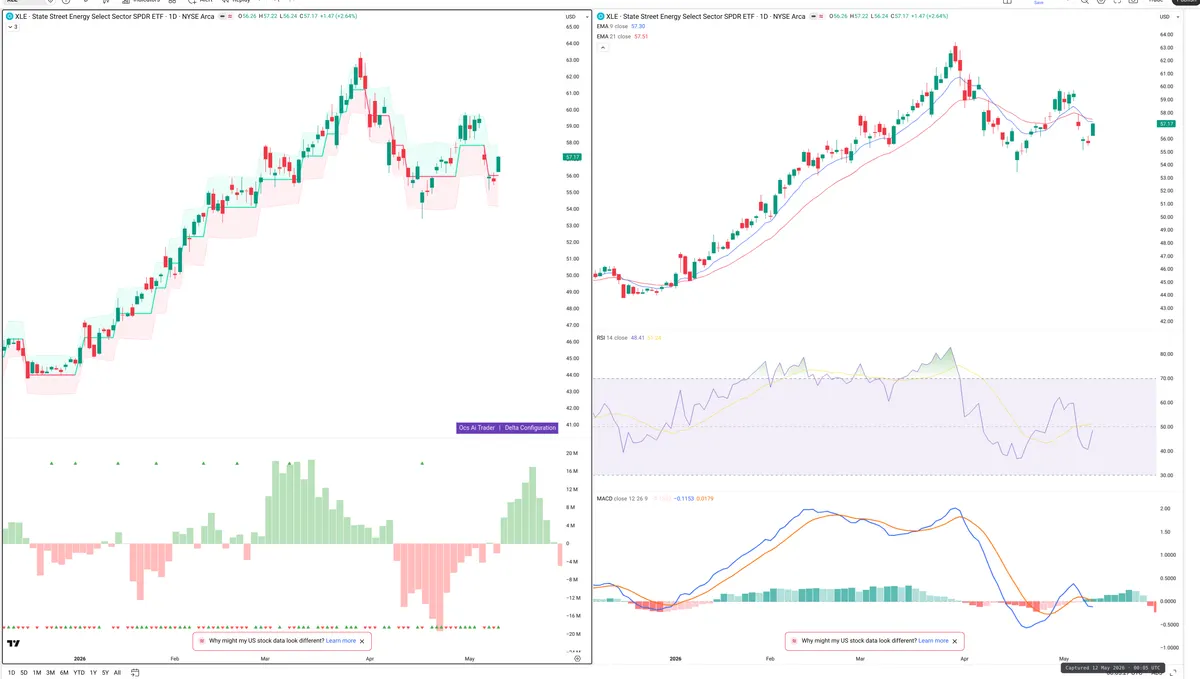Click the Apr label on the right chart's time axis

point(964,659)
